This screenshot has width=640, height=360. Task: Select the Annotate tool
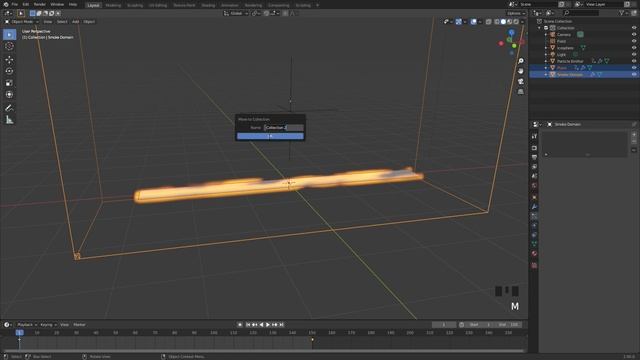coord(9,108)
